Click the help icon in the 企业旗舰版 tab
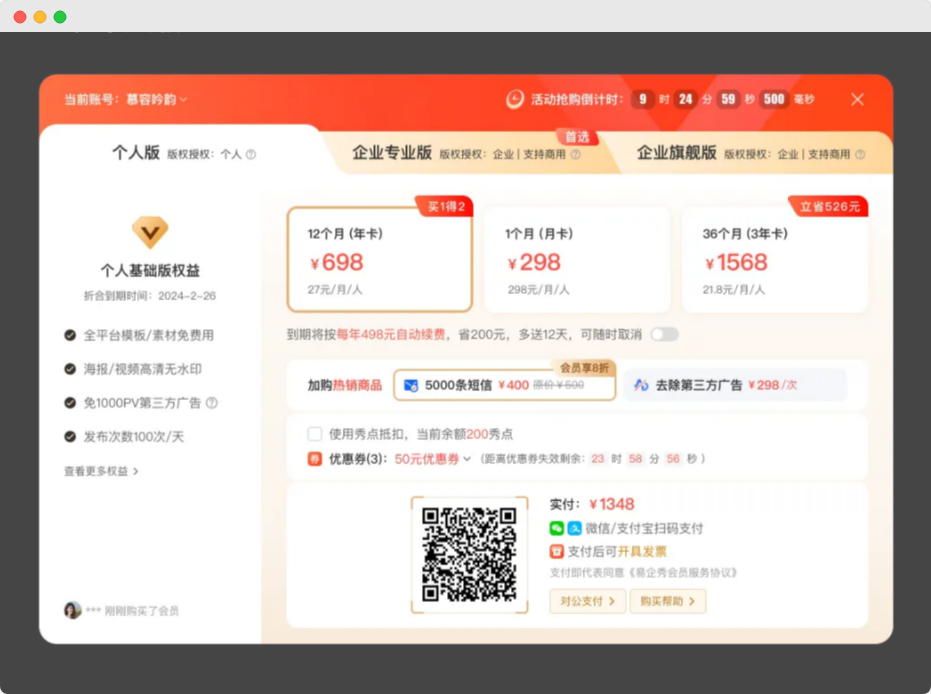This screenshot has width=931, height=694. pos(860,154)
